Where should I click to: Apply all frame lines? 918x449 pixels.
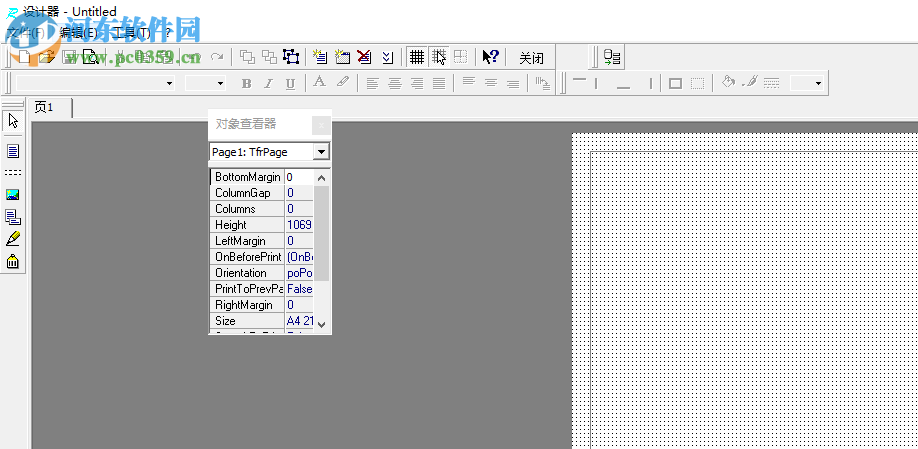pos(675,83)
